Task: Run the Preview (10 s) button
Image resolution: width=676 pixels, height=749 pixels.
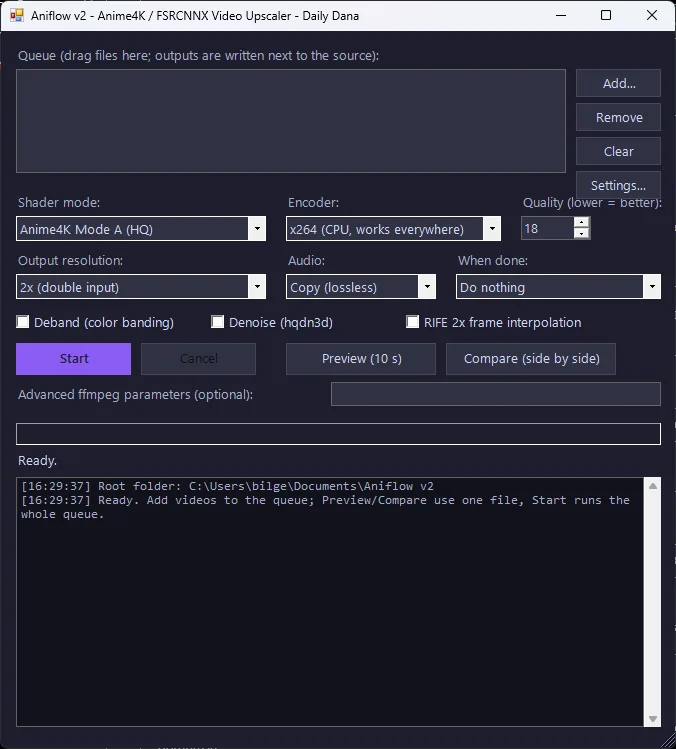Action: [x=361, y=359]
